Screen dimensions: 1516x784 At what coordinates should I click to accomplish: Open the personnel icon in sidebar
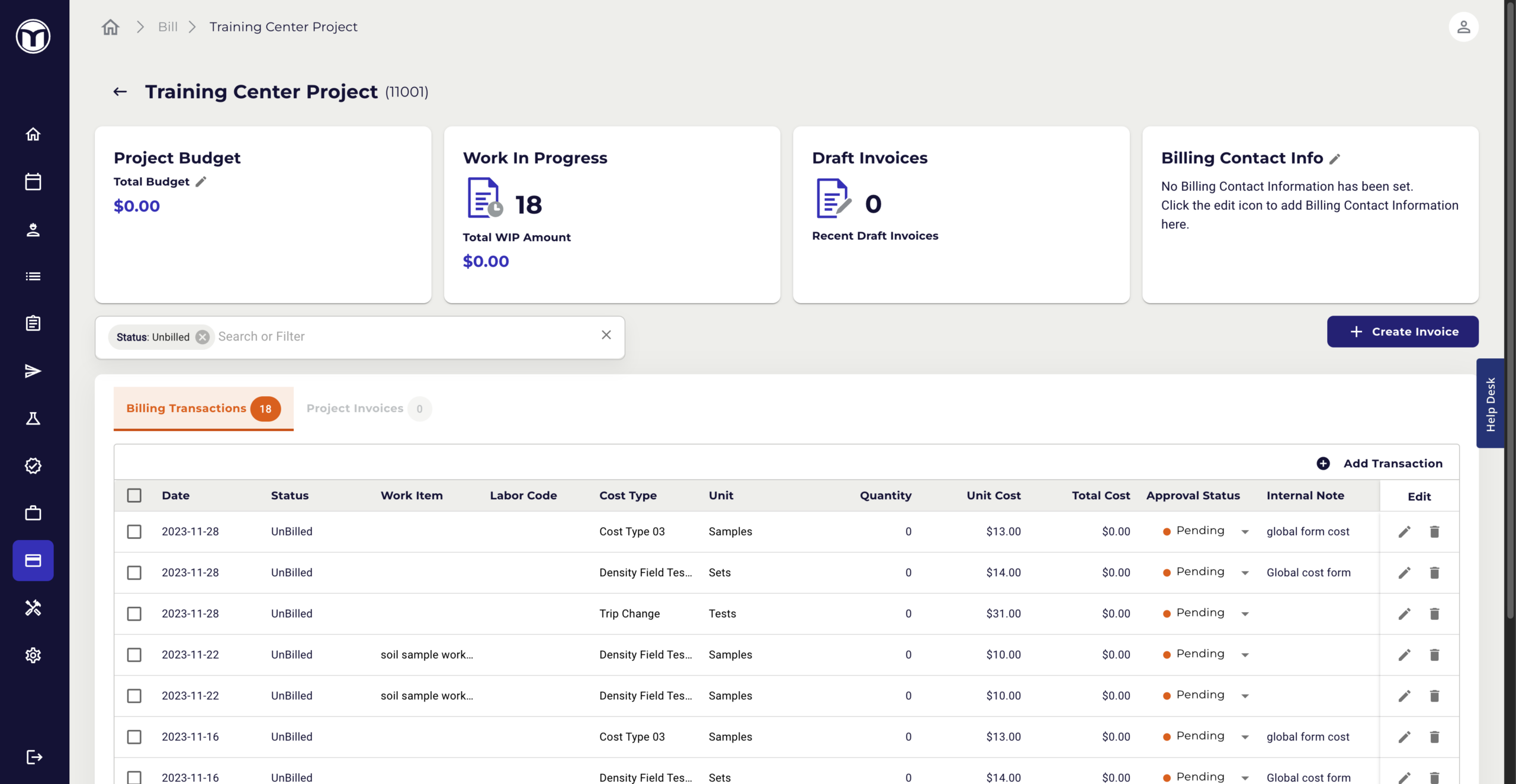[33, 229]
